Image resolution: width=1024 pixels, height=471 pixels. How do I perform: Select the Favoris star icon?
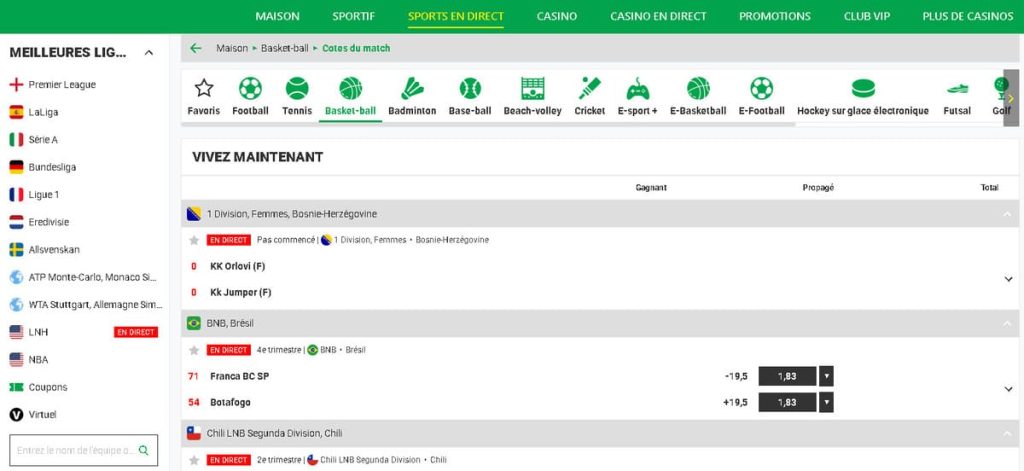(204, 88)
